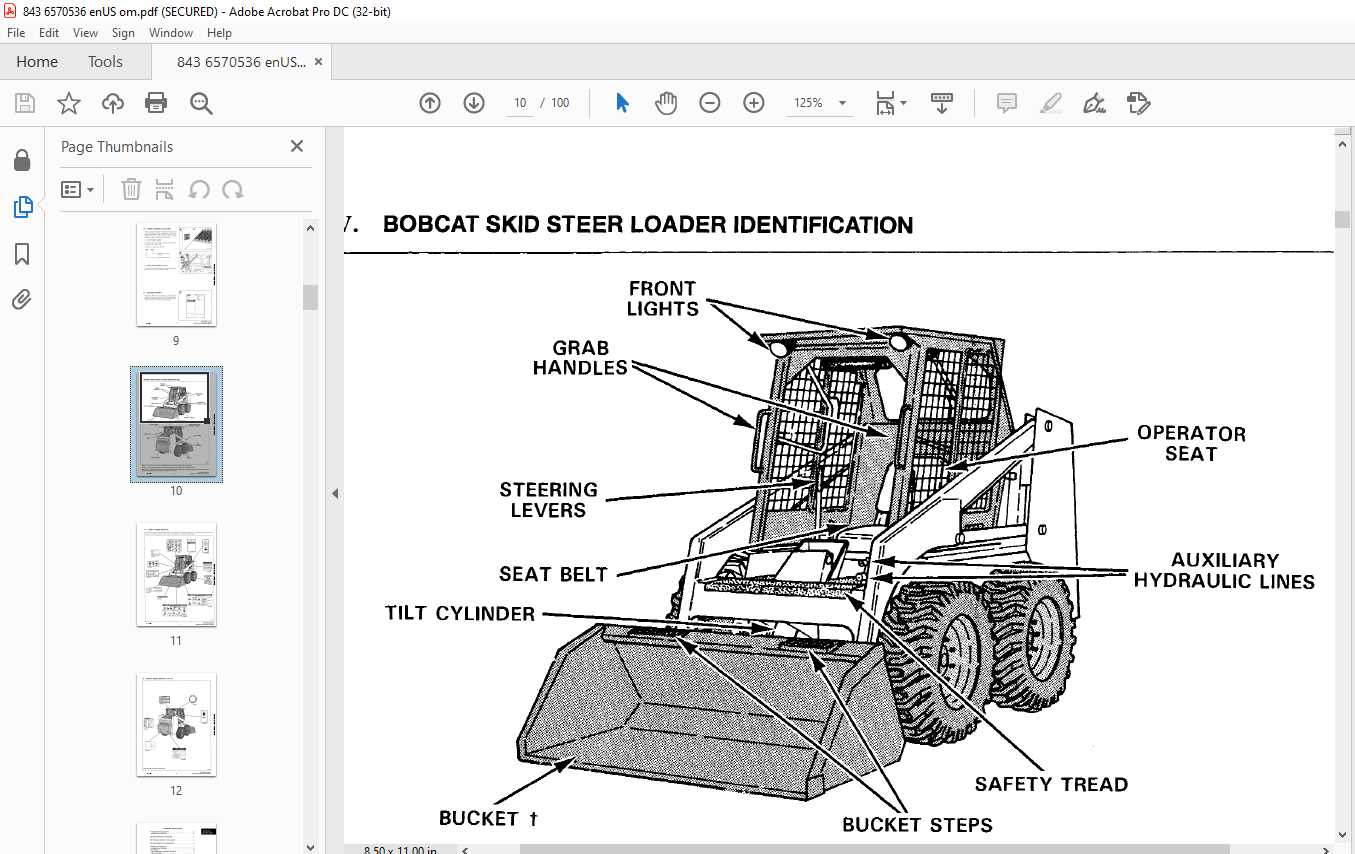The image size is (1355, 854).
Task: Select page 12 thumbnail
Action: point(176,725)
